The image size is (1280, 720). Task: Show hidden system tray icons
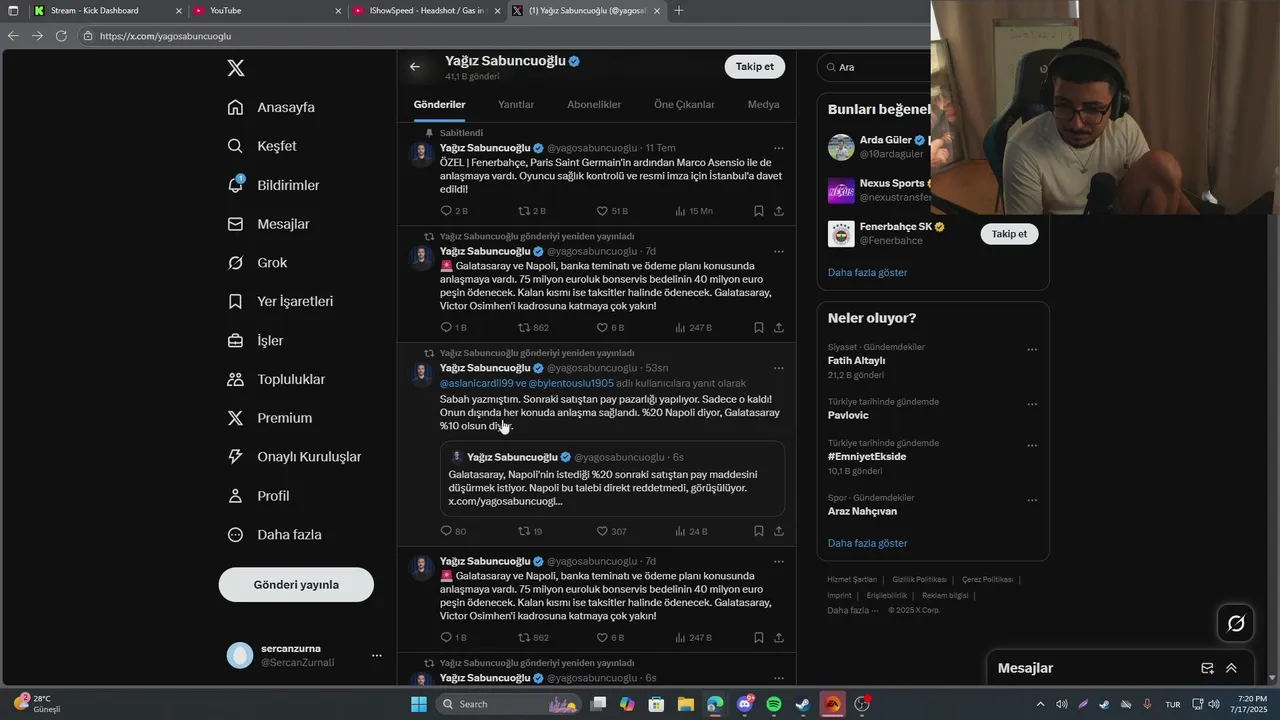1040,704
